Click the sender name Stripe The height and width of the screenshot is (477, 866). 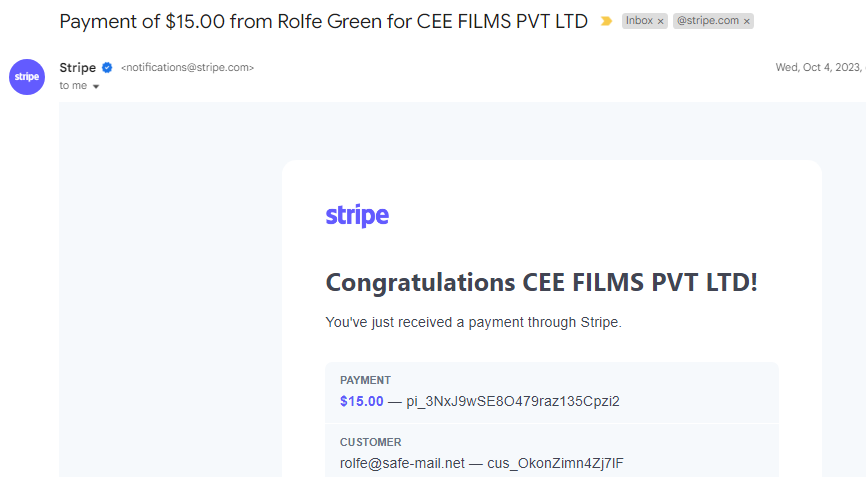point(78,67)
